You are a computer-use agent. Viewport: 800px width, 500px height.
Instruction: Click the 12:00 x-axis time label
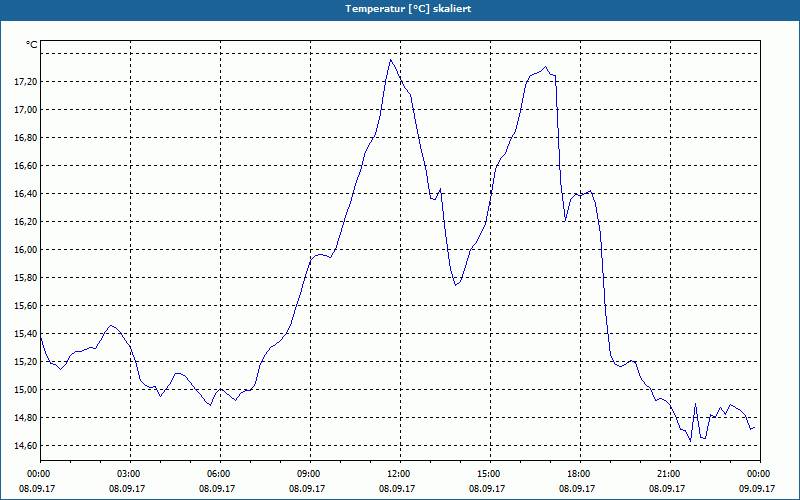click(397, 474)
